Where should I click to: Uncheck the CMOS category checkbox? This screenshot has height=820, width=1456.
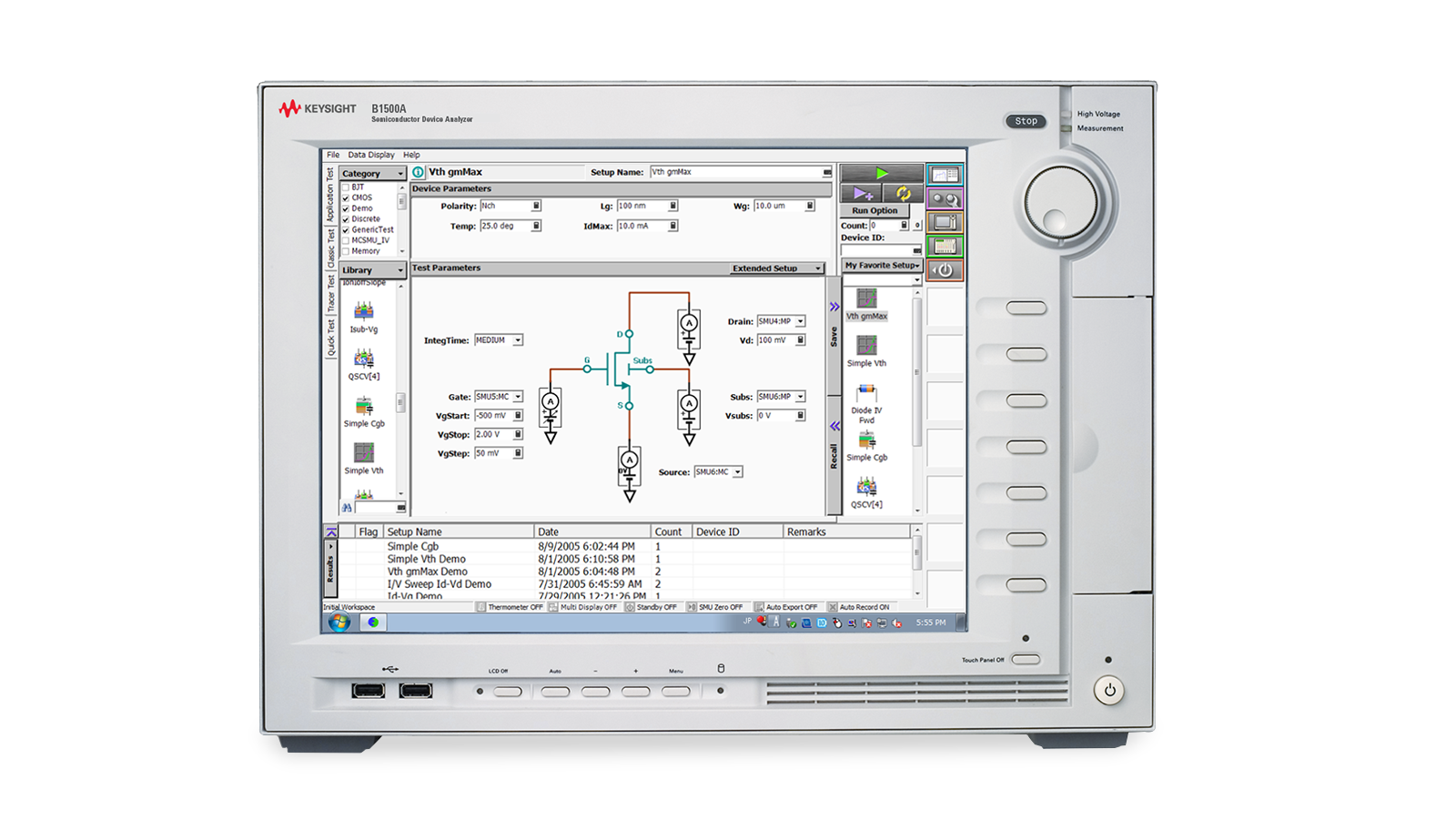(x=346, y=197)
